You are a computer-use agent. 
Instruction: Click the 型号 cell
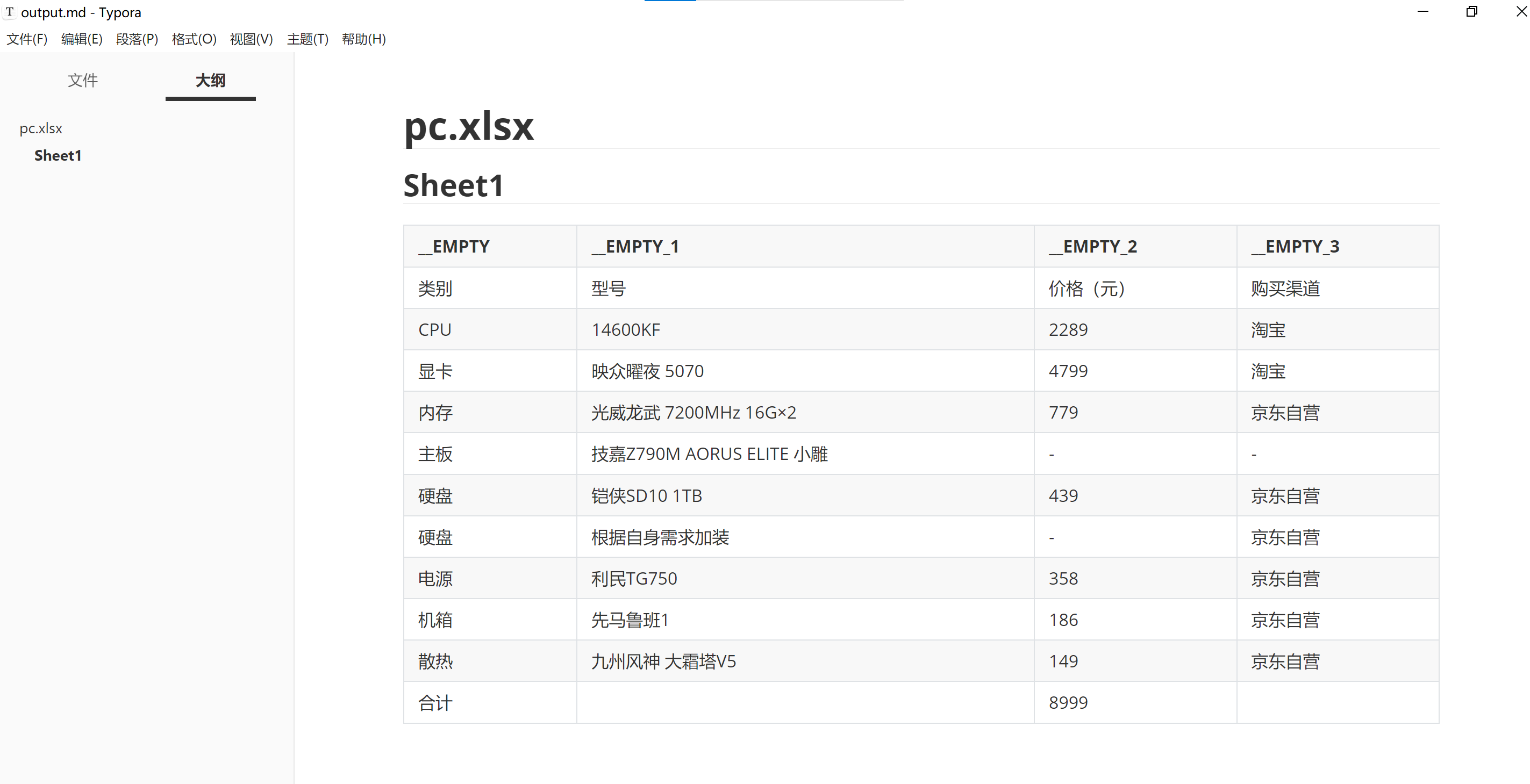[x=805, y=288]
